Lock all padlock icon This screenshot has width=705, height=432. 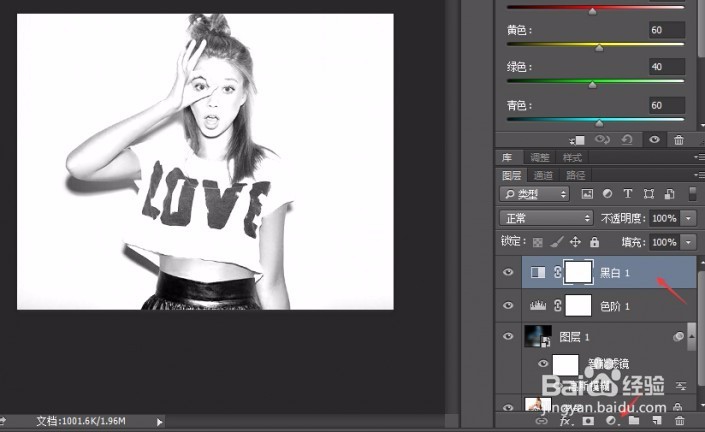click(594, 242)
